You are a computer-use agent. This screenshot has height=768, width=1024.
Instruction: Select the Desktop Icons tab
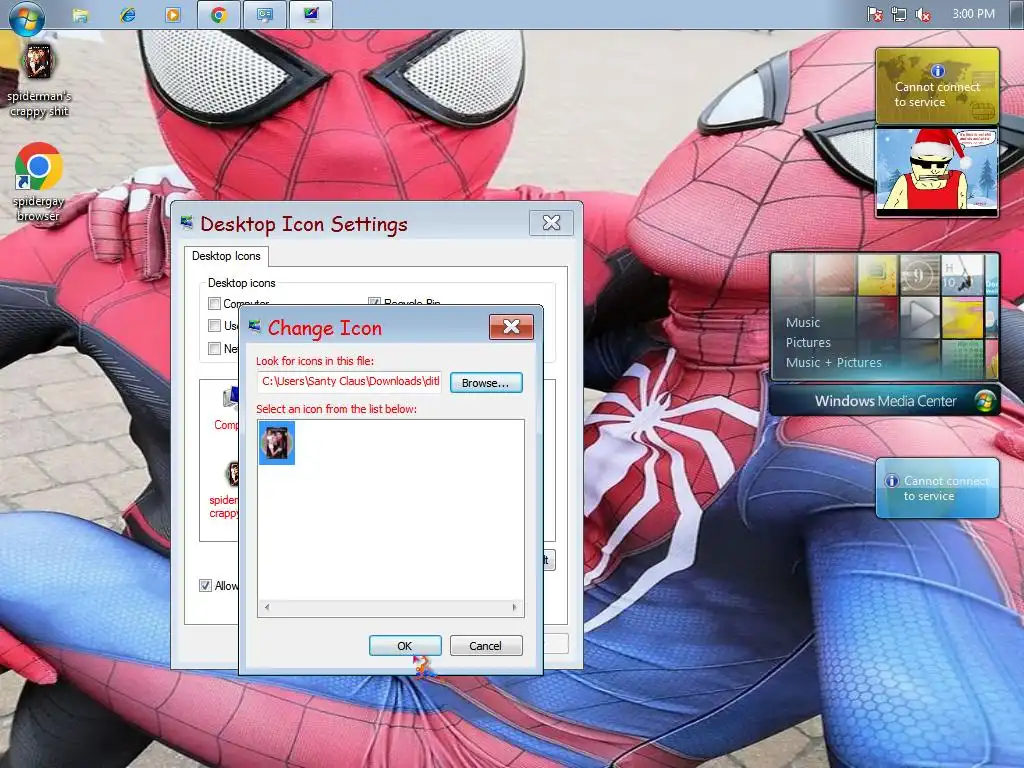pyautogui.click(x=226, y=256)
